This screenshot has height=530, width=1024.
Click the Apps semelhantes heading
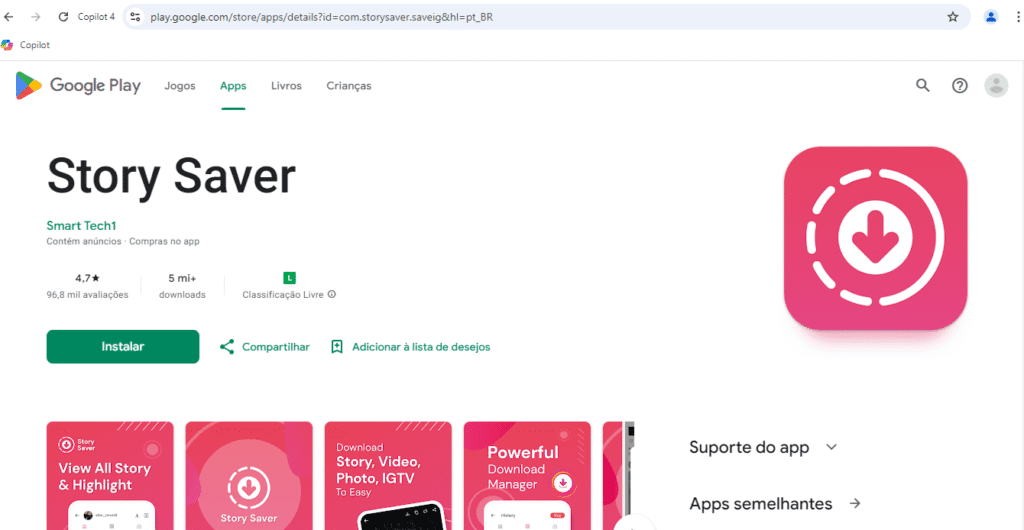coord(761,504)
